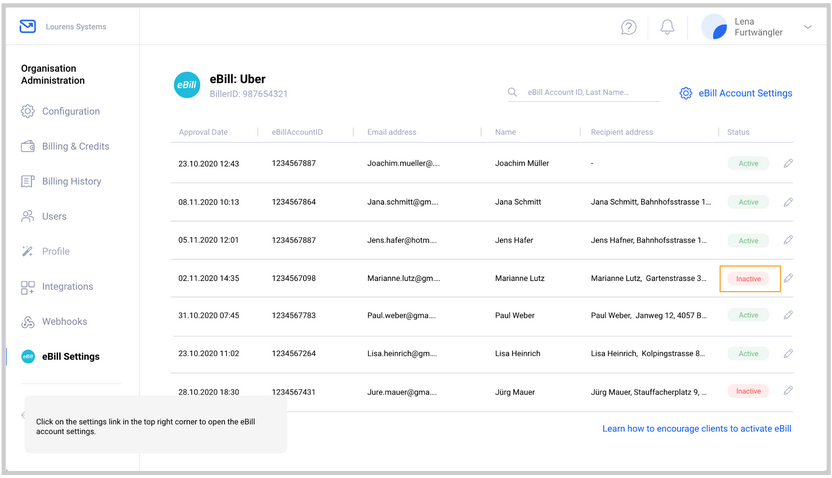This screenshot has width=832, height=478.
Task: Click the Integrations squares icon
Action: coord(28,287)
